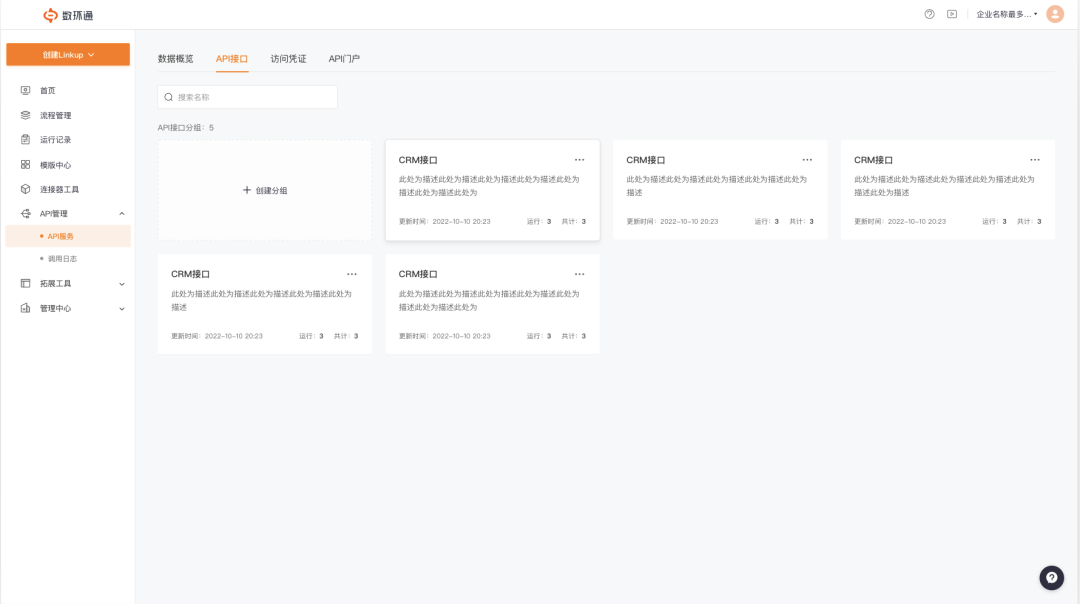Open the floating help button at bottom right
This screenshot has width=1080, height=604.
pyautogui.click(x=1051, y=578)
